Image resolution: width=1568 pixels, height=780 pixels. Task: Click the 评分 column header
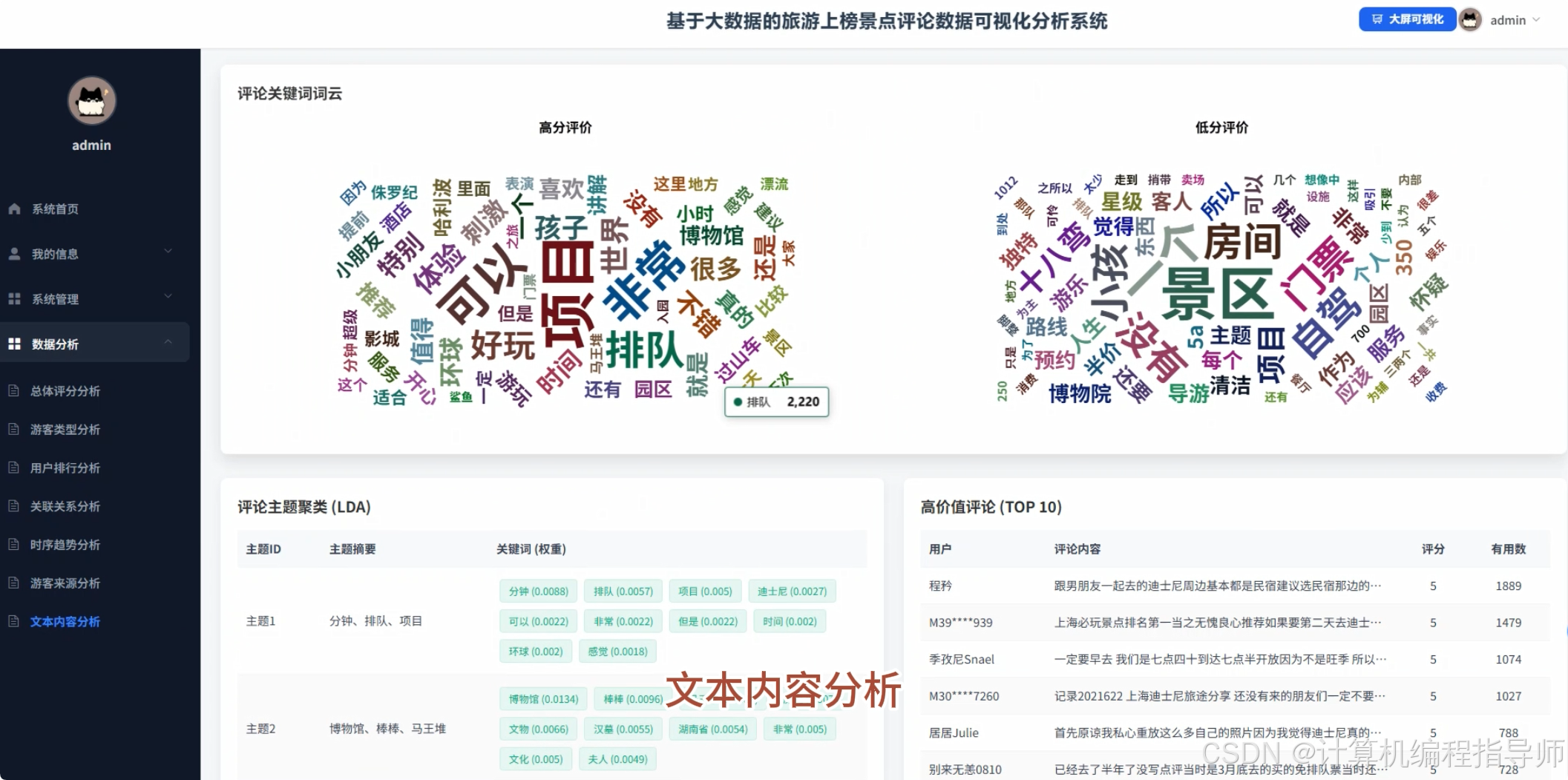[x=1433, y=549]
